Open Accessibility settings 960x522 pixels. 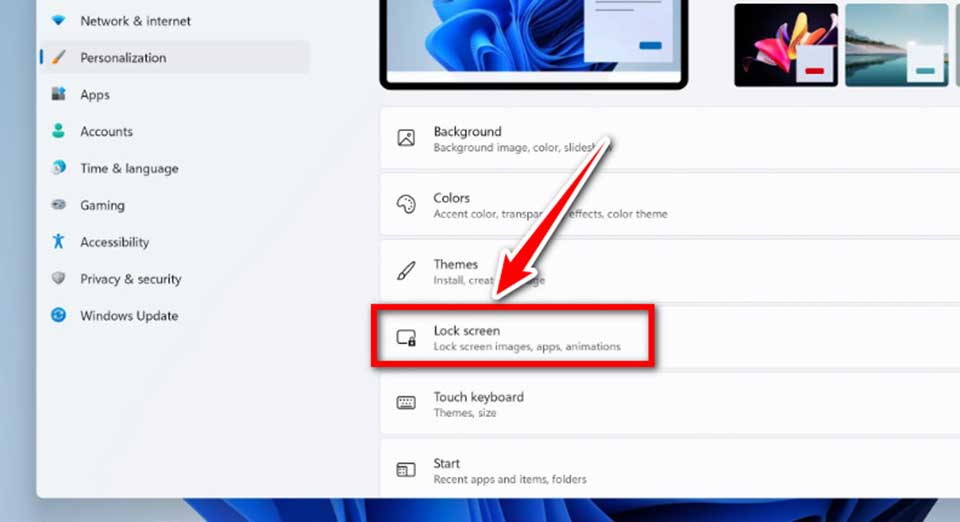[175, 242]
